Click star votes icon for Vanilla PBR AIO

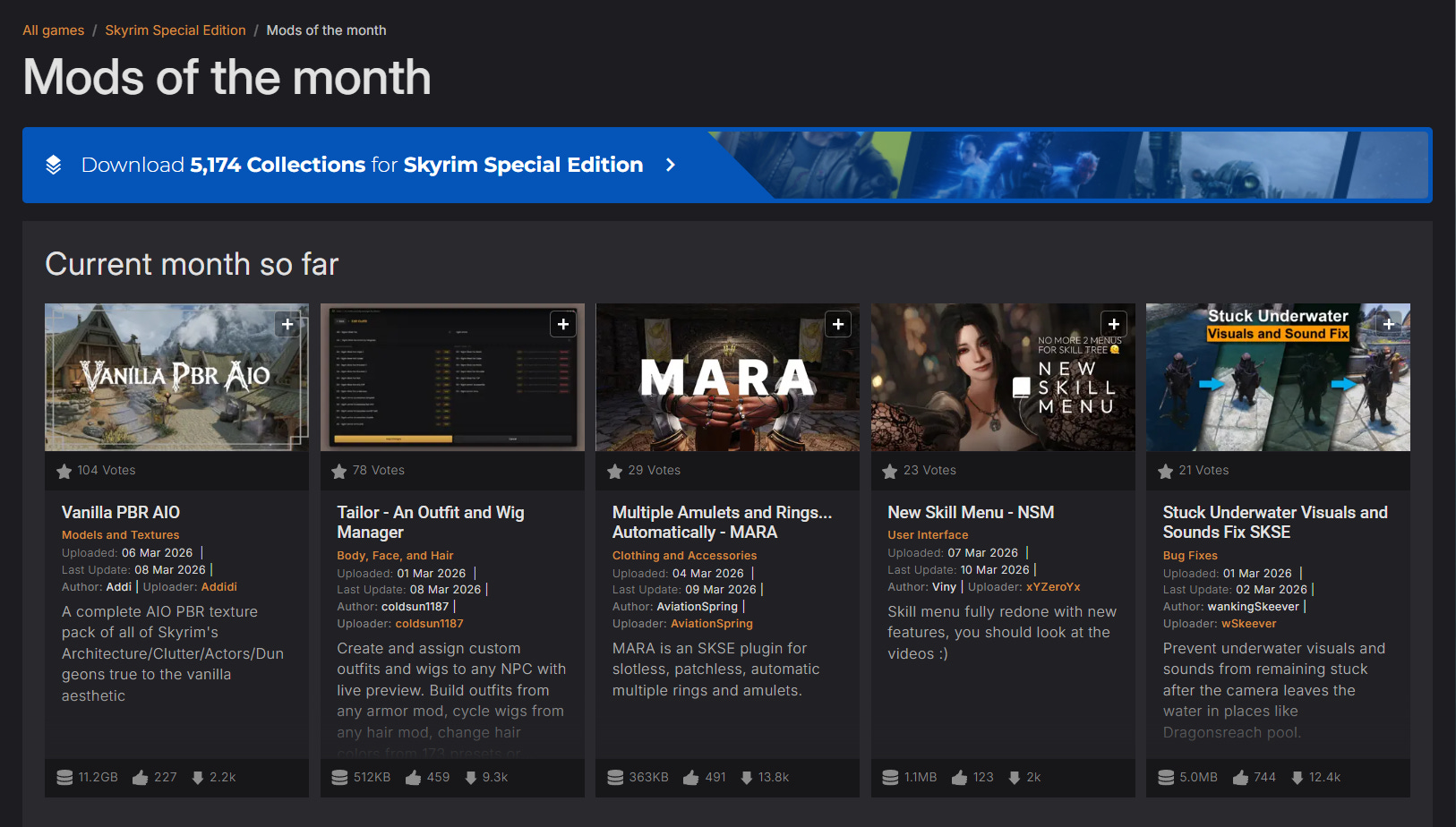pyautogui.click(x=64, y=471)
